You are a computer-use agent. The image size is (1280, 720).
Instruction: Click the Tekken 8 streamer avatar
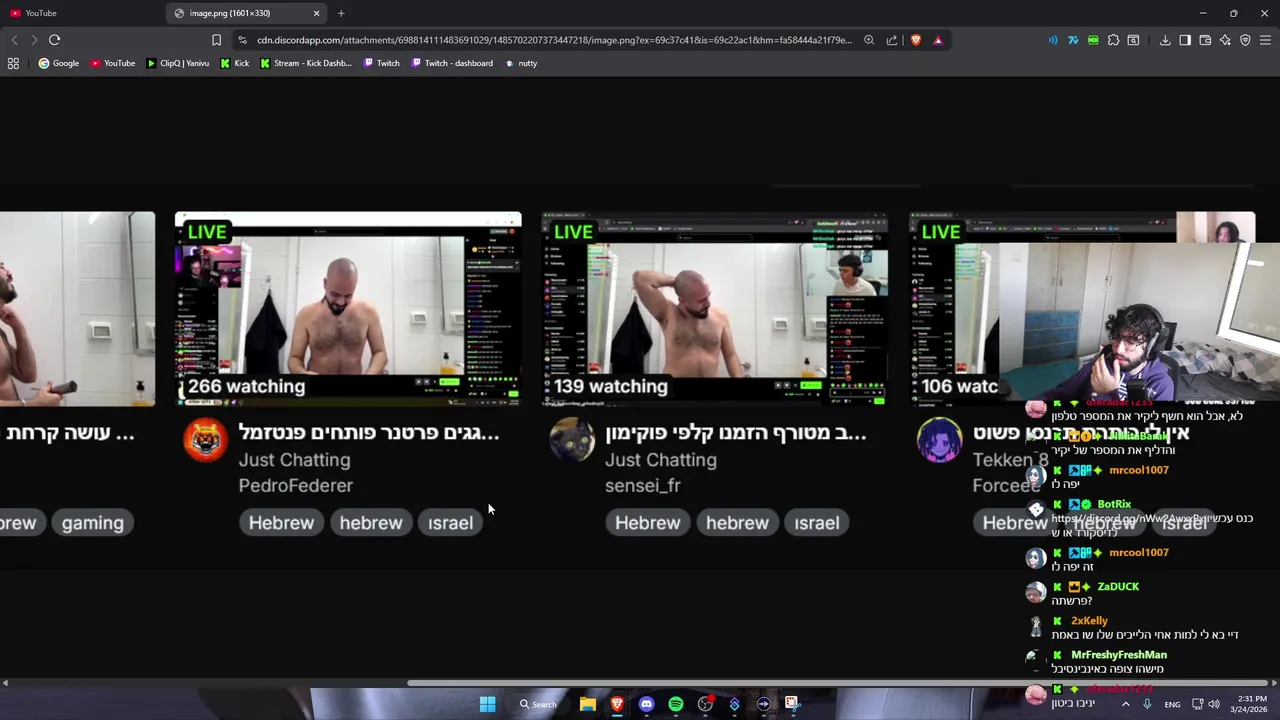click(x=939, y=440)
